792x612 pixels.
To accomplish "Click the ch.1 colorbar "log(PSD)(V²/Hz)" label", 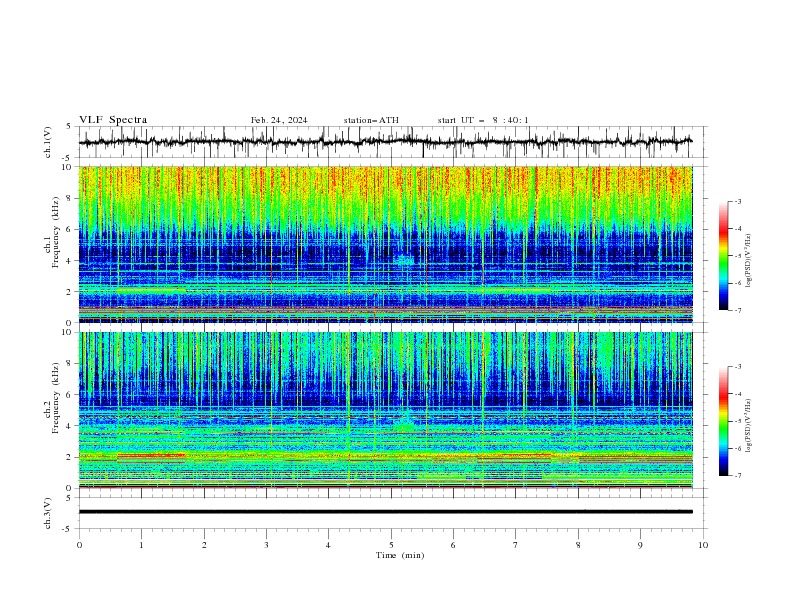I will (x=749, y=261).
